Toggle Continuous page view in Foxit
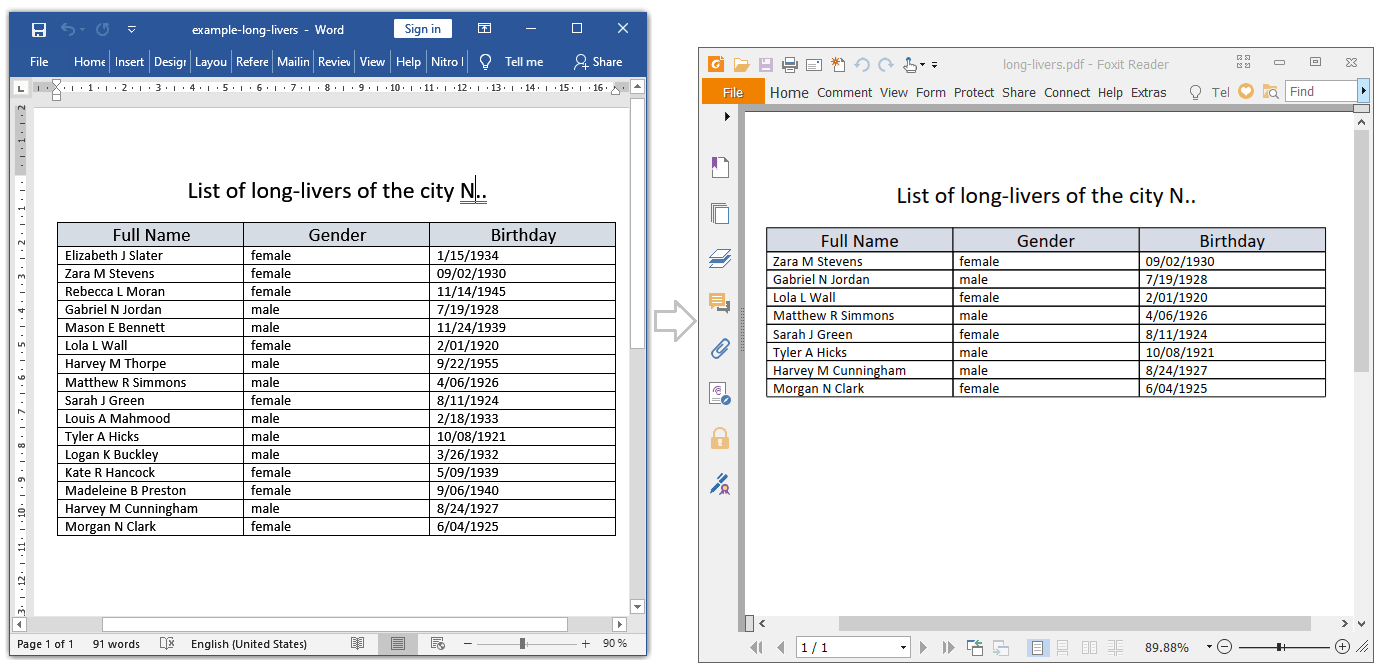 pyautogui.click(x=1061, y=647)
